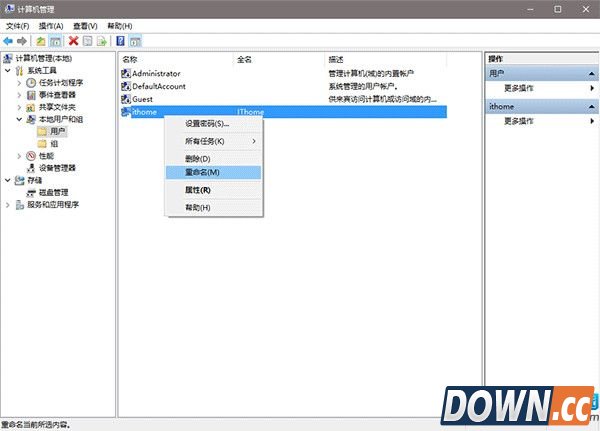Open 更多操作 under ithome section
The width and height of the screenshot is (600, 431).
[542, 121]
